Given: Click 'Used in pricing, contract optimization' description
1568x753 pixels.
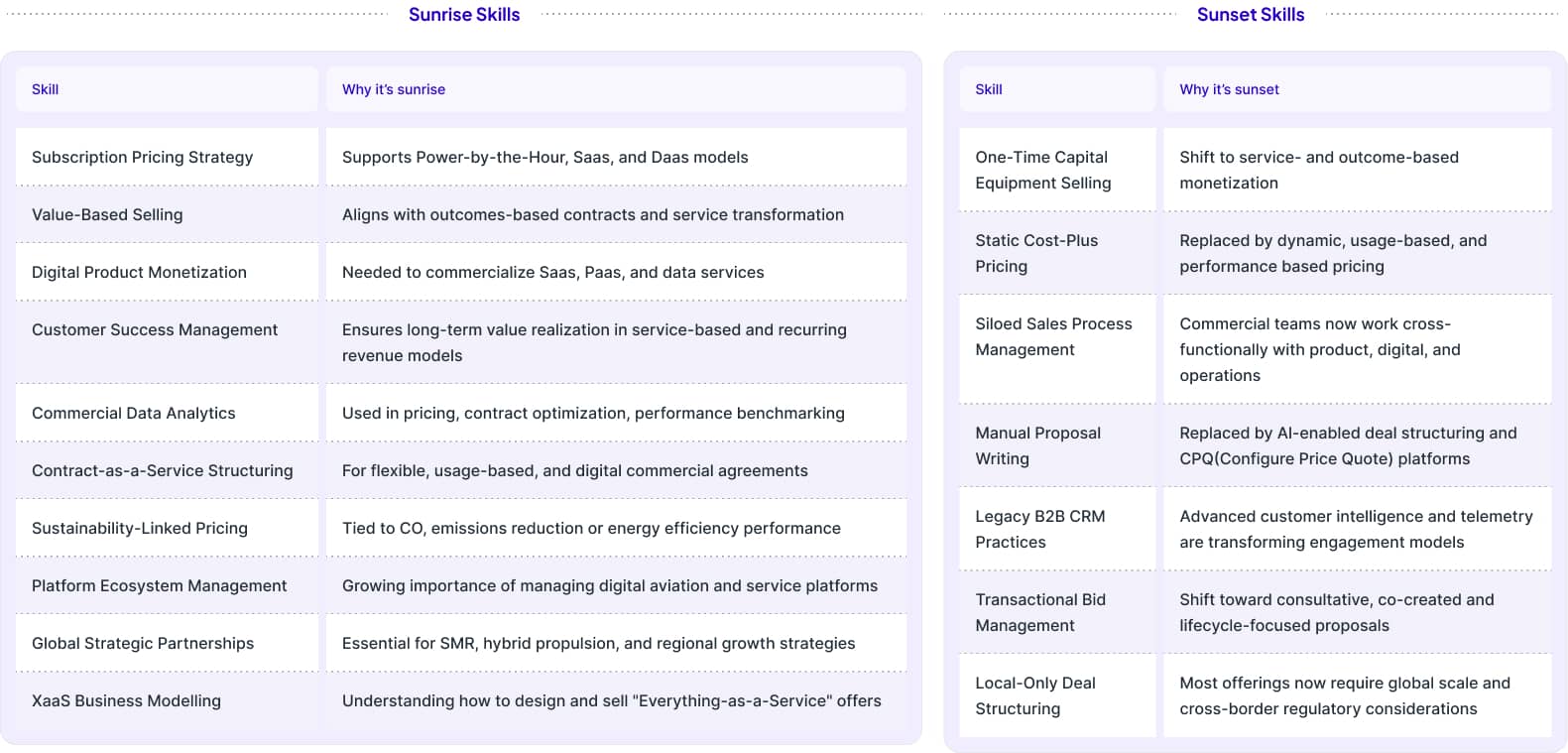Looking at the screenshot, I should pos(593,413).
